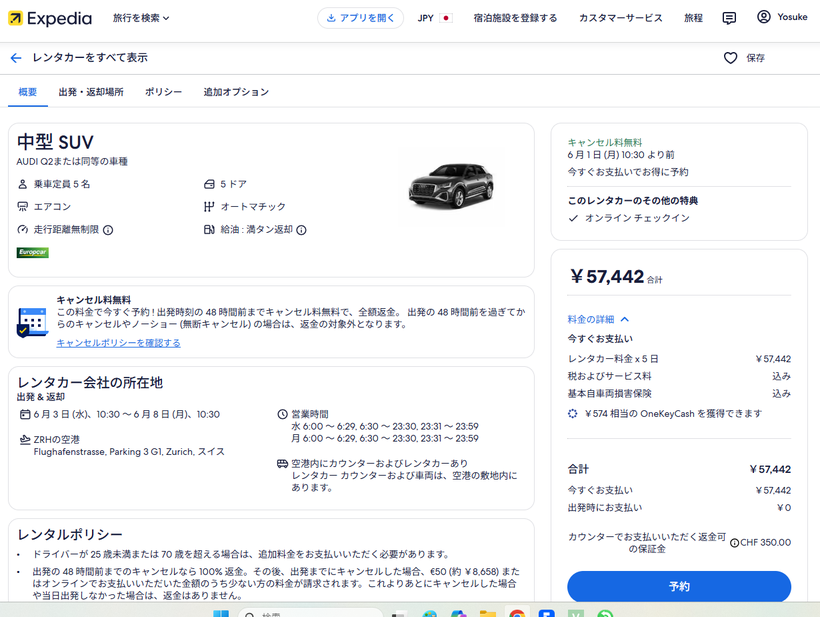Click the airport plane icon by ZRHの空港
The image size is (820, 617).
pos(25,439)
